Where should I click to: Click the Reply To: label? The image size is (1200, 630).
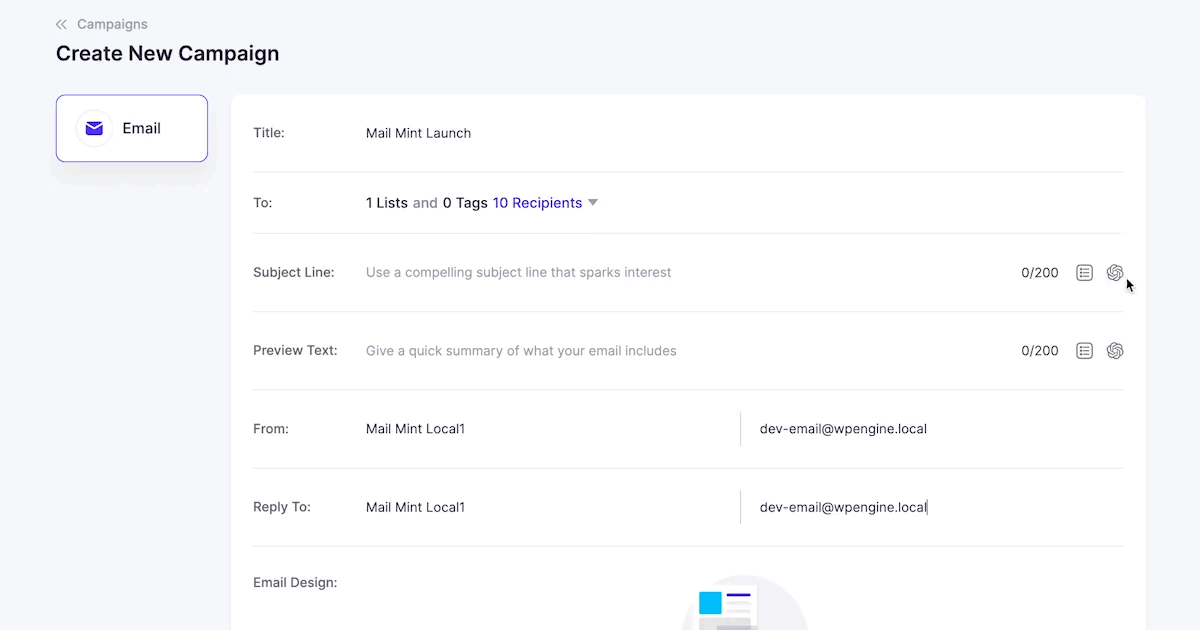pos(282,507)
